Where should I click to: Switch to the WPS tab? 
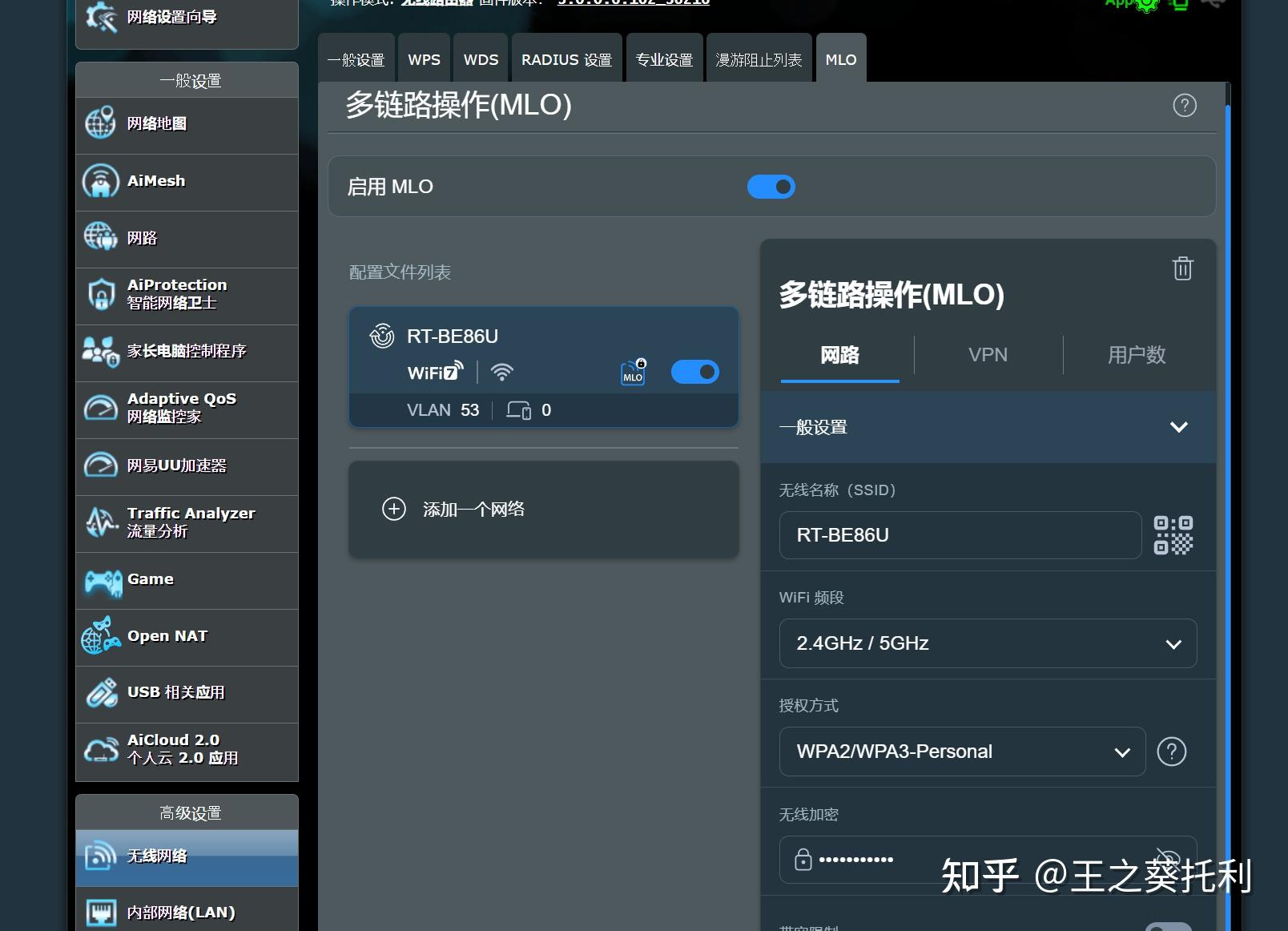424,58
